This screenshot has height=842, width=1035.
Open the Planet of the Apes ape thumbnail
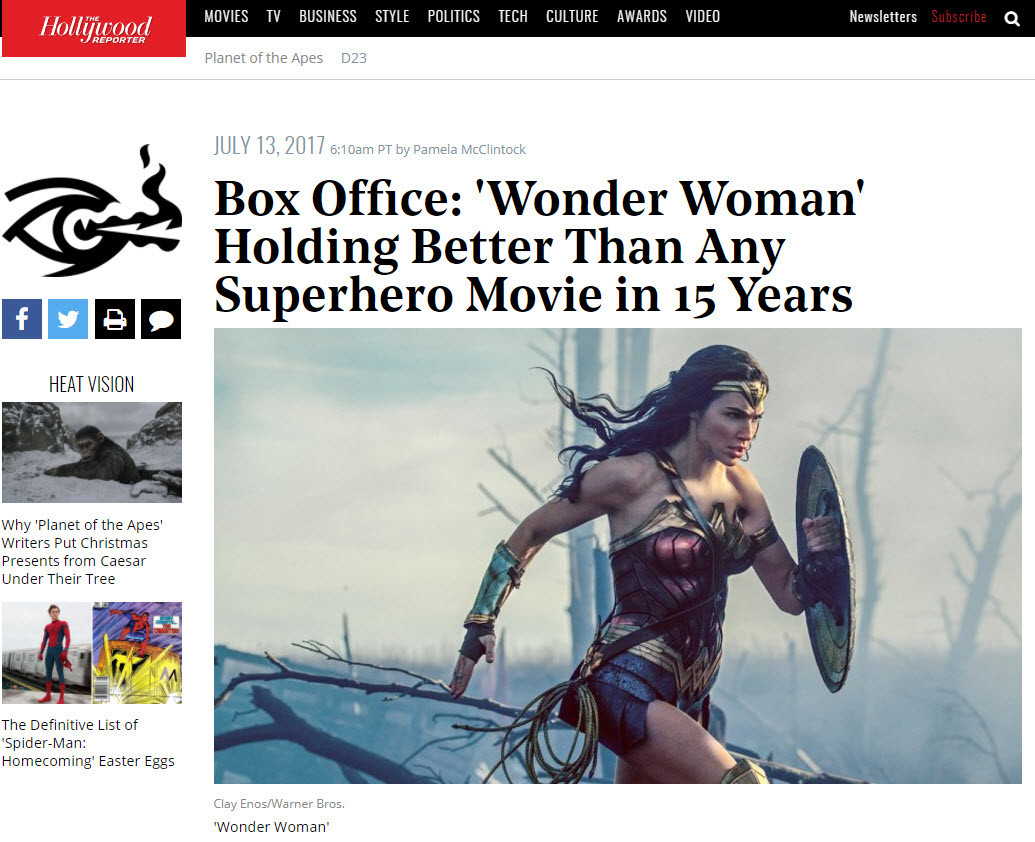point(92,453)
